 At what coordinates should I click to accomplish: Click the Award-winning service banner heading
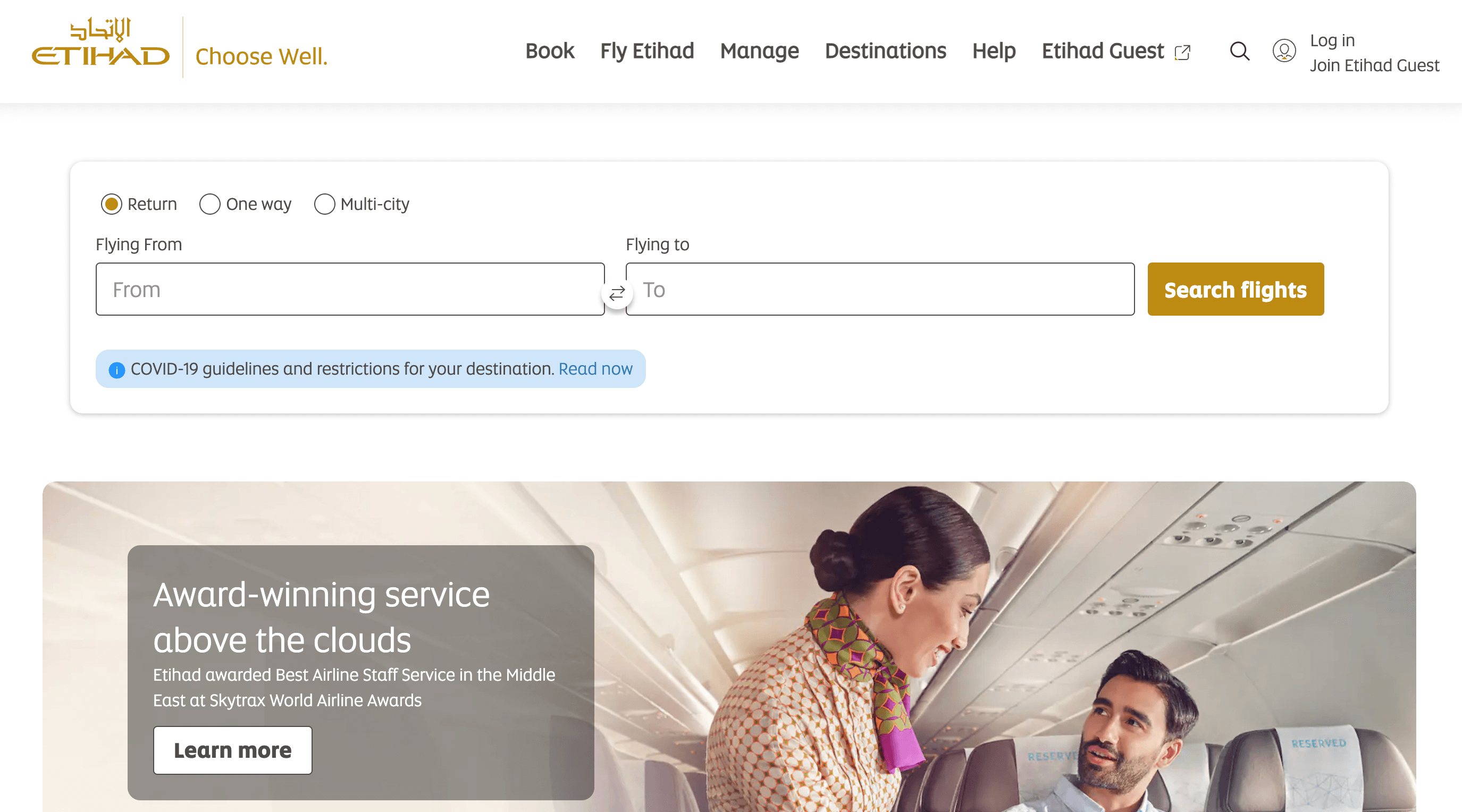(x=321, y=617)
